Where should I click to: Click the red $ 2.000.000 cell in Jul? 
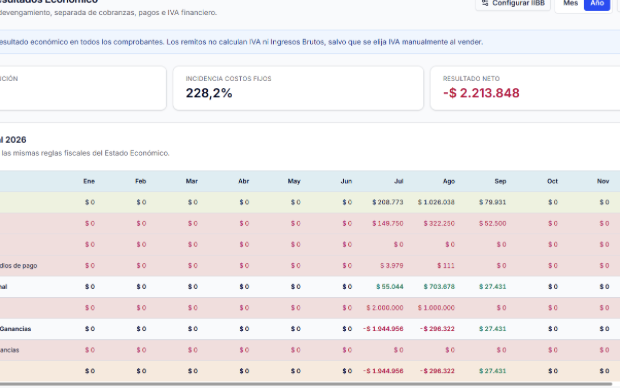click(385, 308)
